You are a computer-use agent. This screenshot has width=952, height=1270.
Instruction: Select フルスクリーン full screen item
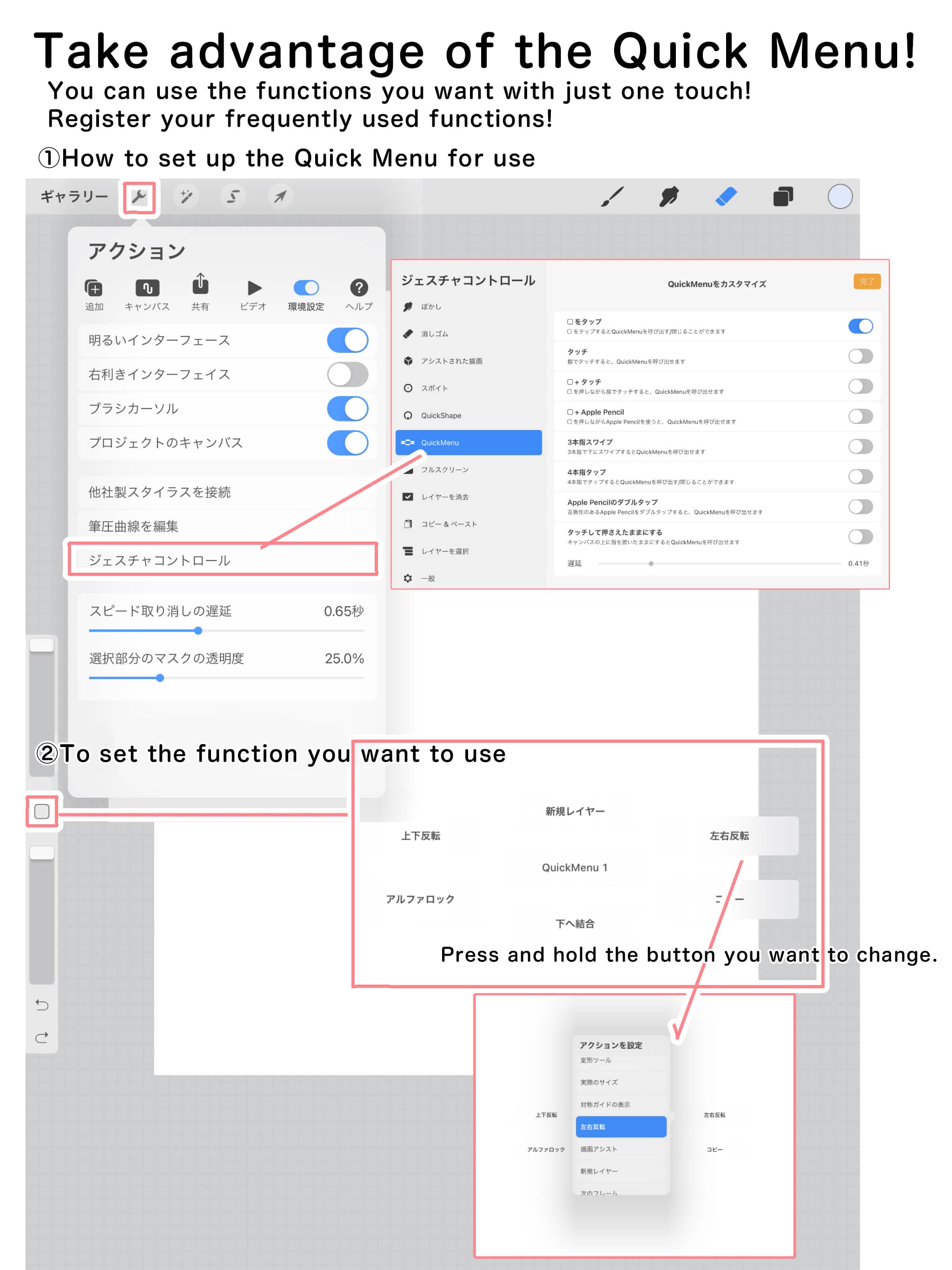[x=469, y=470]
